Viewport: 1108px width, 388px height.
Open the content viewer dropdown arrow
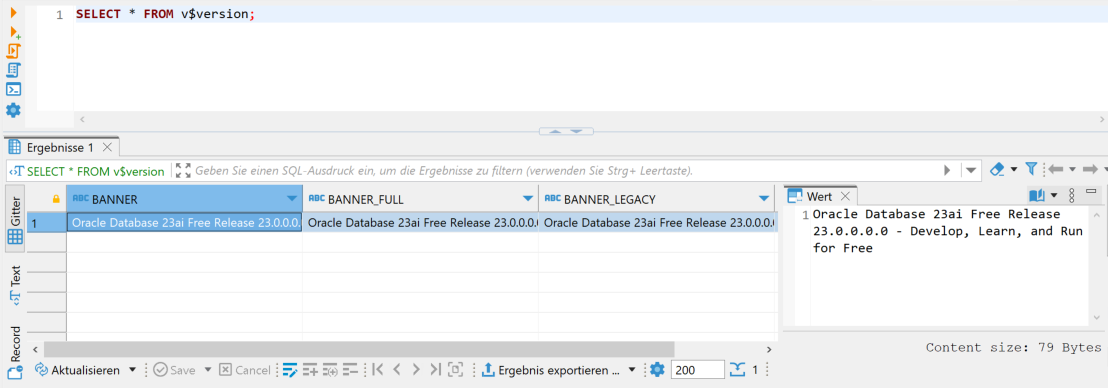coord(1054,195)
